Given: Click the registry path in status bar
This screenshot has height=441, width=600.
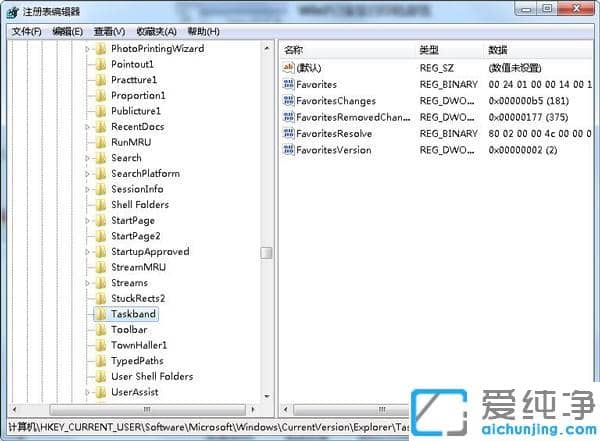Looking at the screenshot, I should click(x=209, y=427).
